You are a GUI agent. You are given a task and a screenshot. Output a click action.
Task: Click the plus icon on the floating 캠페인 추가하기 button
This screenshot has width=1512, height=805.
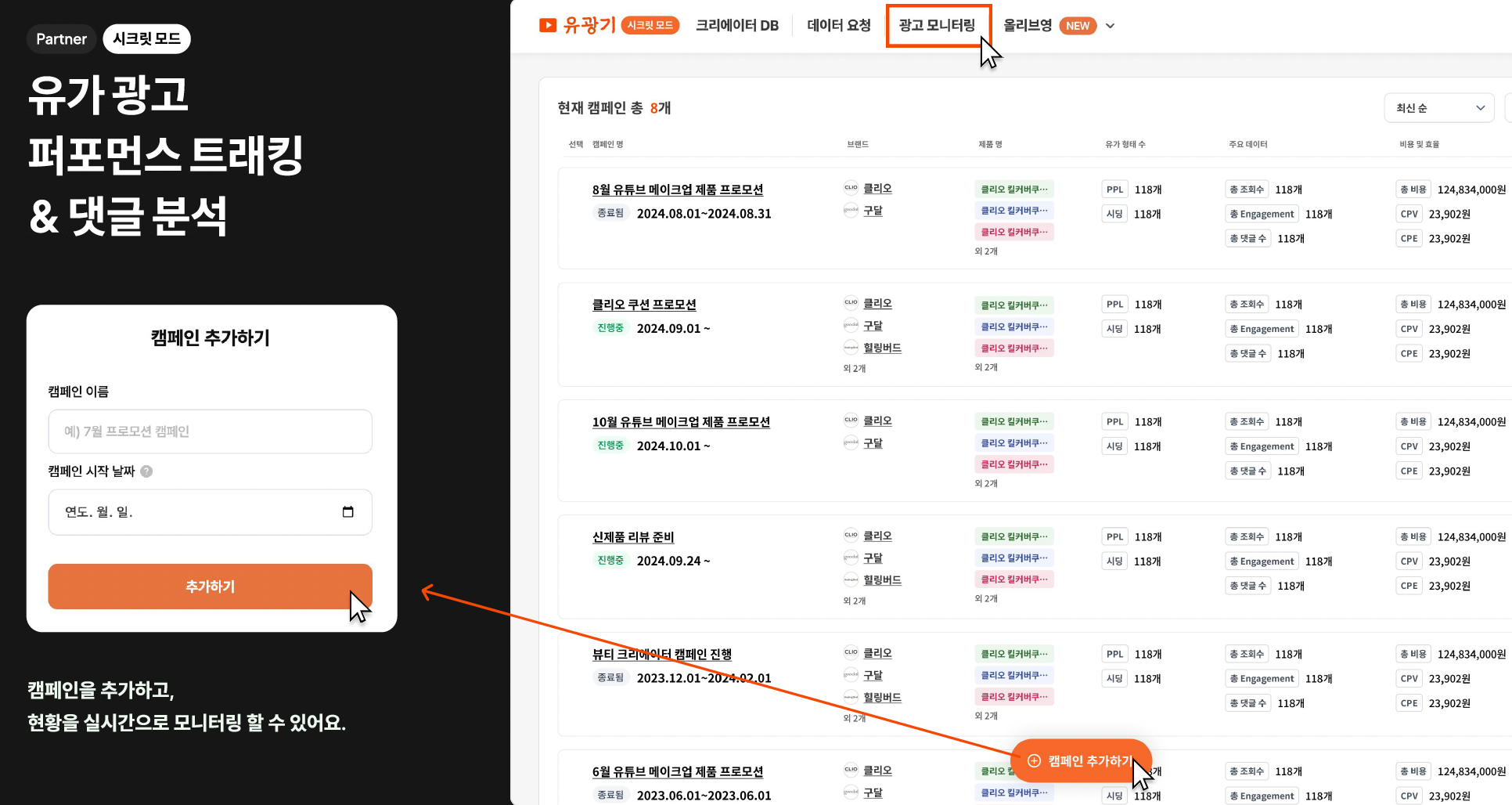(1035, 760)
